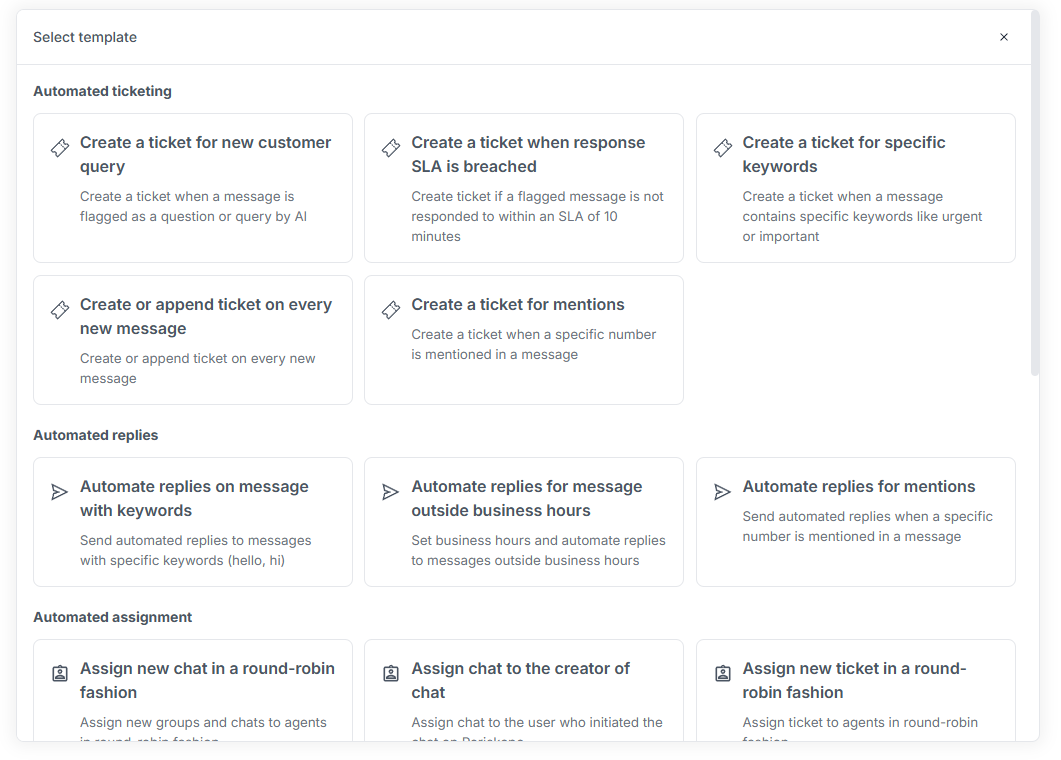The height and width of the screenshot is (760, 1061).
Task: Click description 'flagged as a question or query by AI'
Action: click(x=193, y=217)
